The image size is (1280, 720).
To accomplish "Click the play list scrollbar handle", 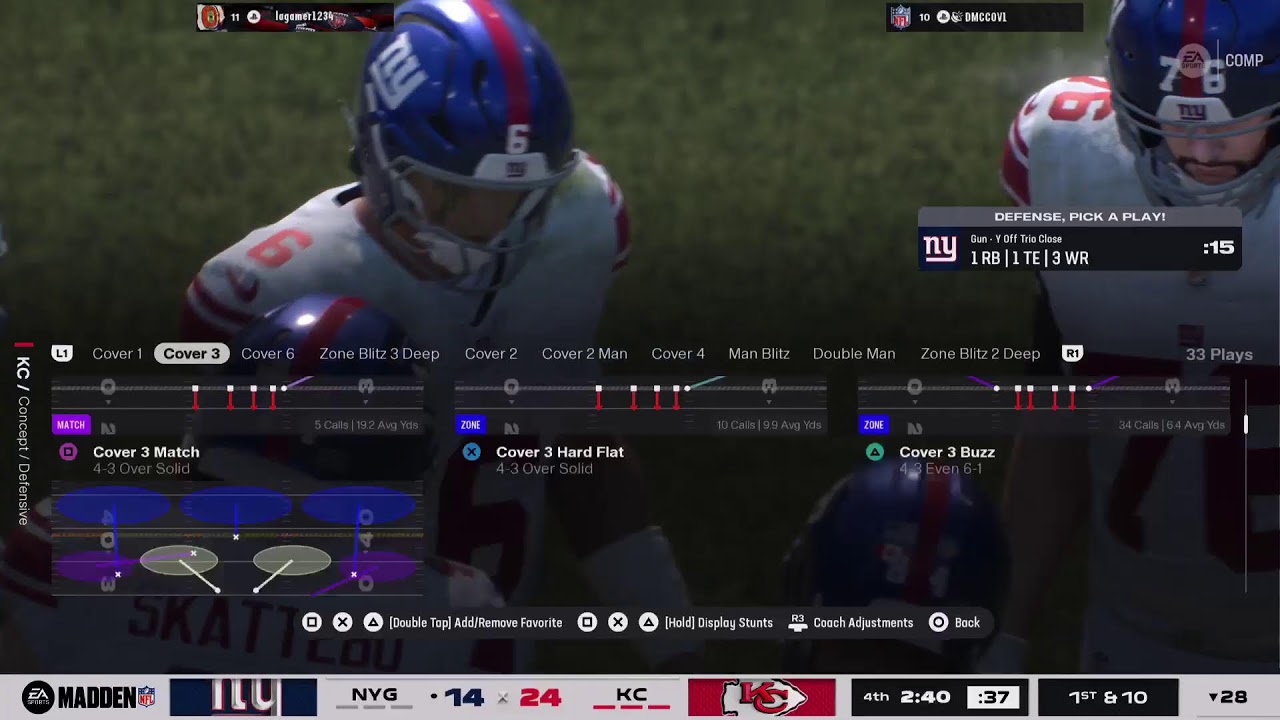I will (x=1245, y=425).
